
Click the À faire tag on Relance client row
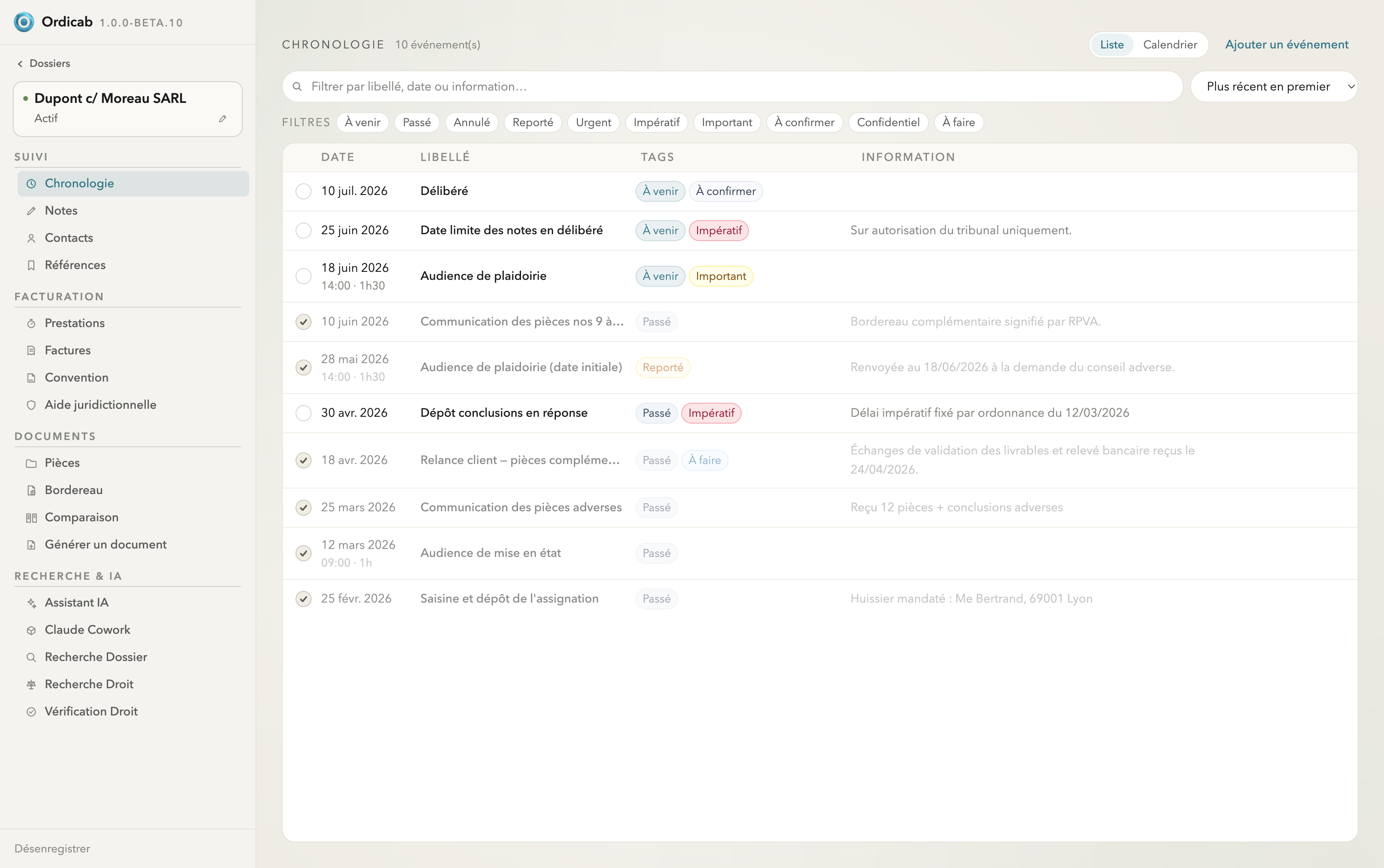point(704,460)
